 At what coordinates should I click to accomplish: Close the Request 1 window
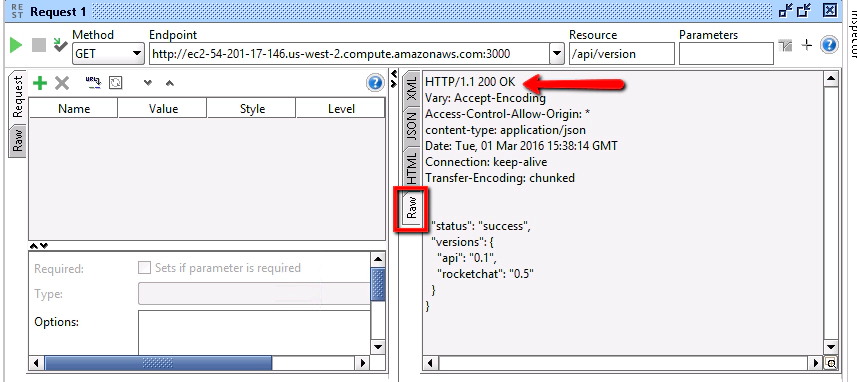[829, 10]
